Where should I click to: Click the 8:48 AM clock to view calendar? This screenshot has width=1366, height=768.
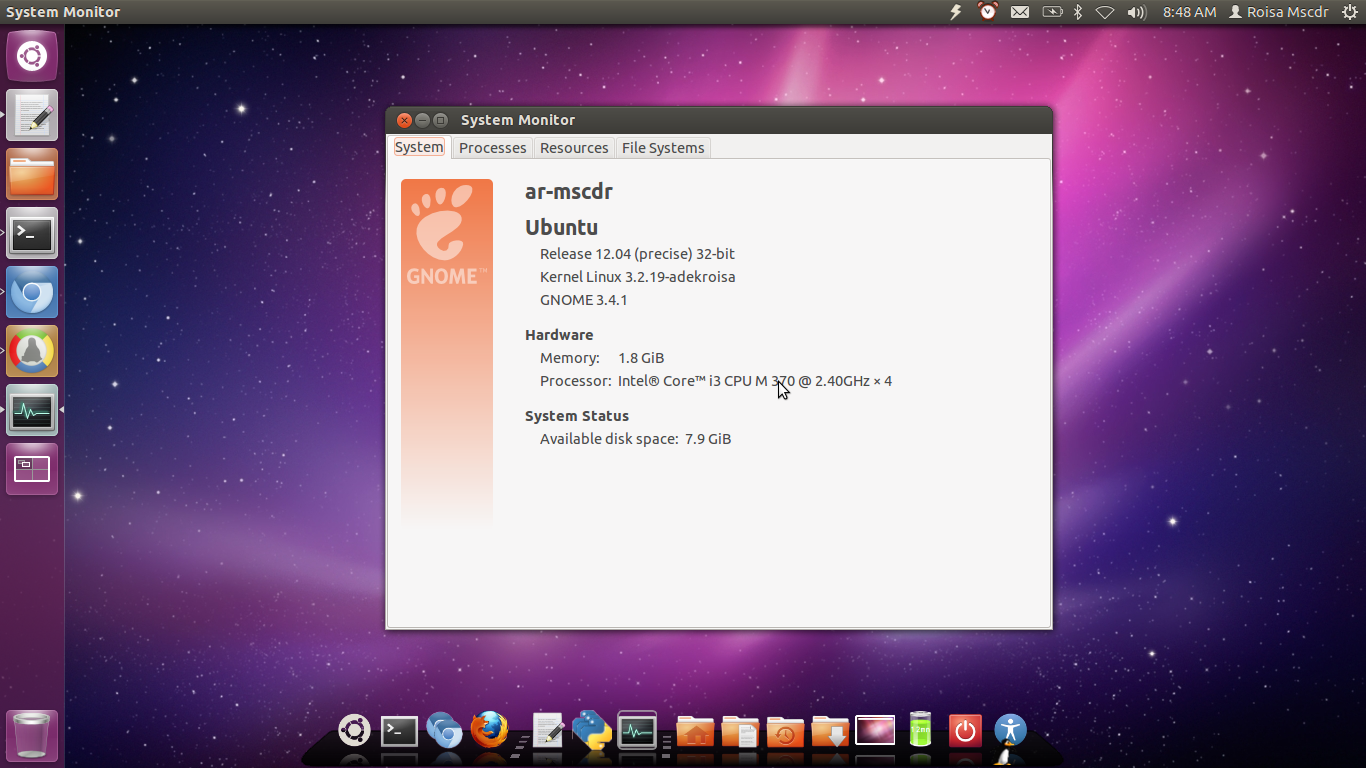pyautogui.click(x=1188, y=12)
